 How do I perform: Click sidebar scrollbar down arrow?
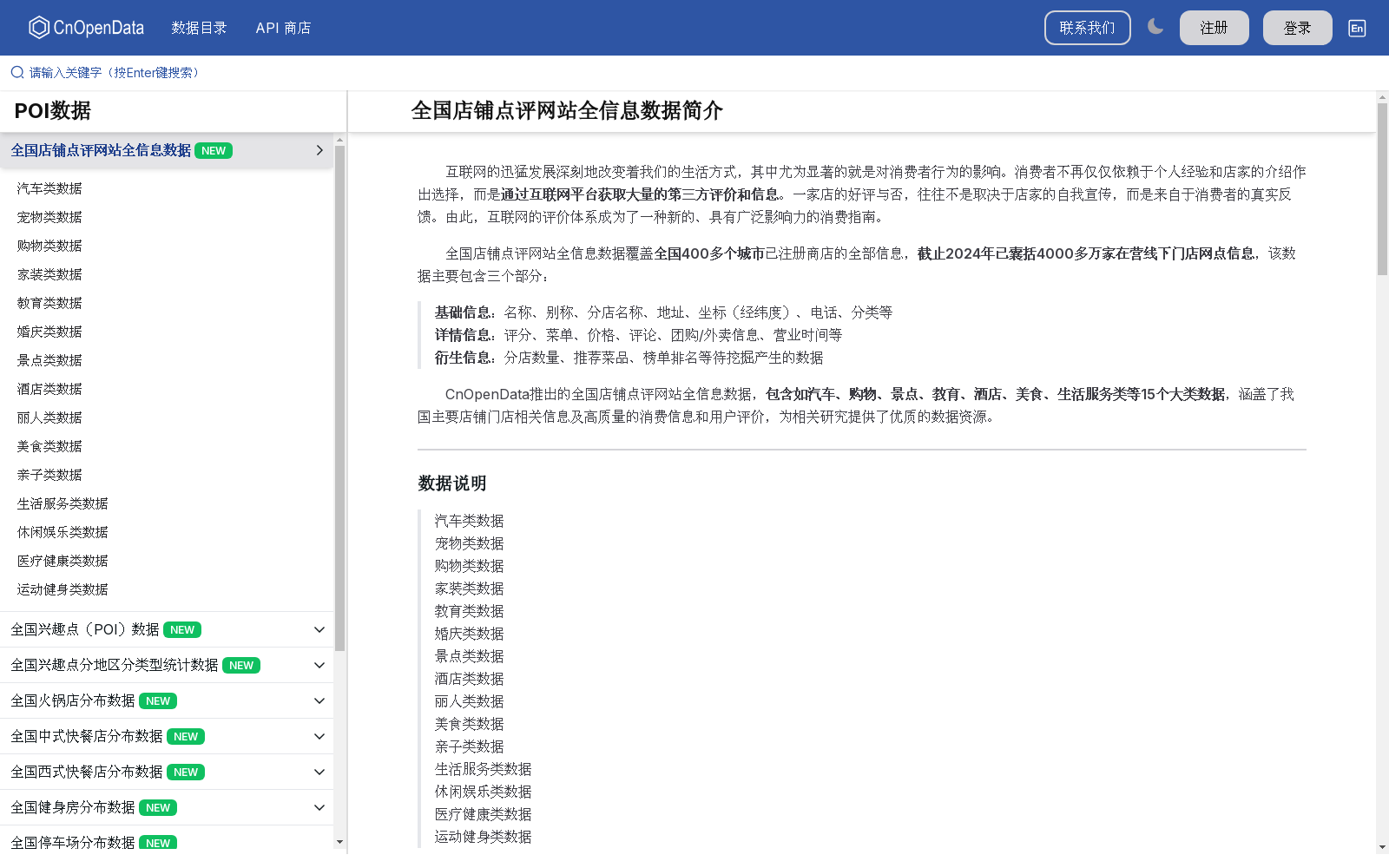point(339,842)
